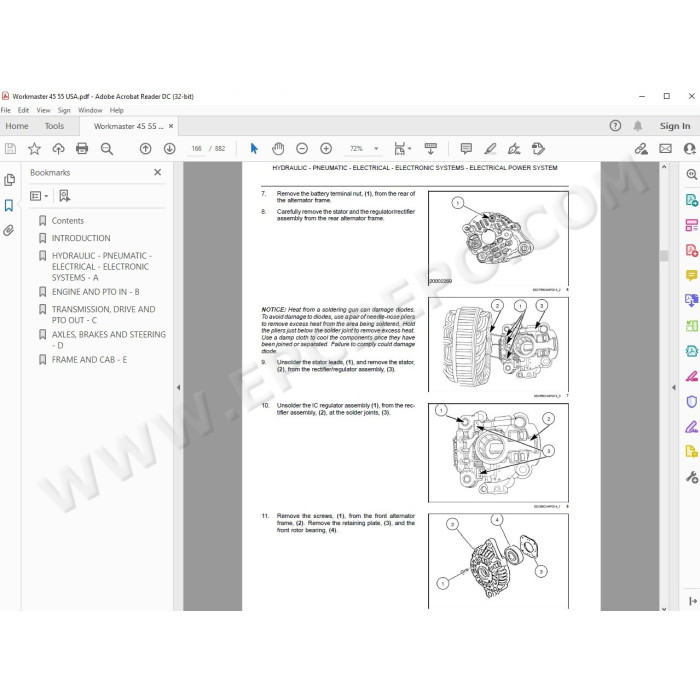Open the Window menu

click(x=90, y=110)
